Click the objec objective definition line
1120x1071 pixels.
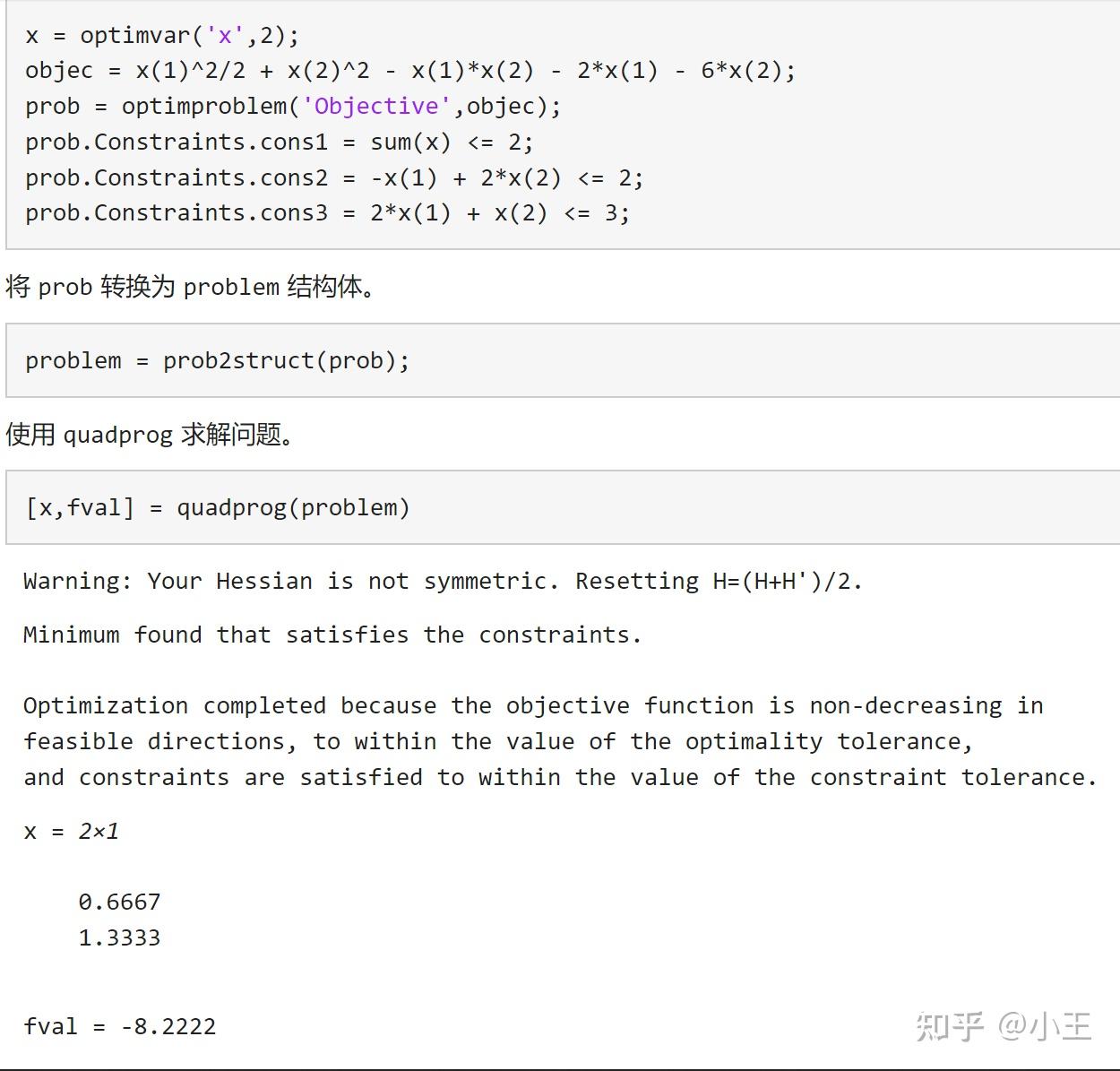point(409,71)
